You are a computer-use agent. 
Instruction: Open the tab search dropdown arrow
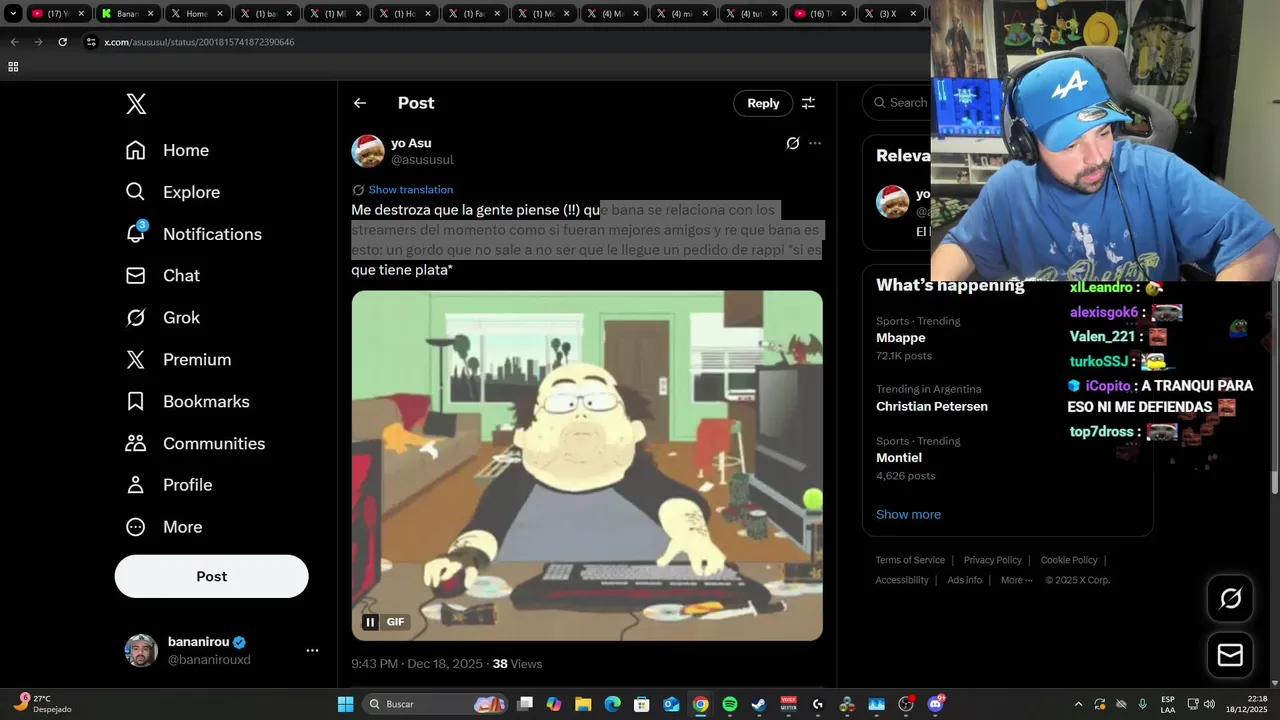click(x=13, y=14)
